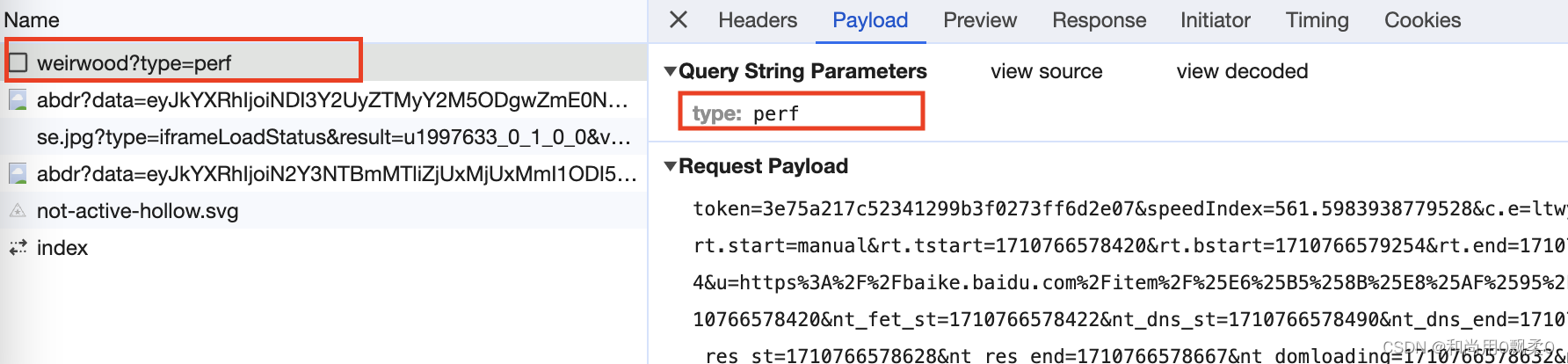Click the index request arrows icon
The image size is (1568, 364).
(18, 248)
